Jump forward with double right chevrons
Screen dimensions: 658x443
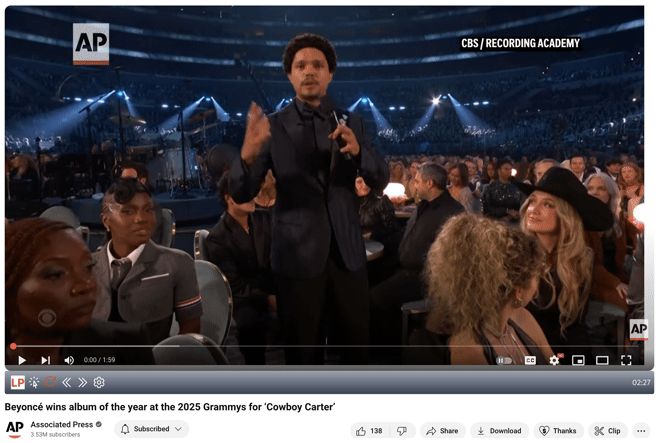click(83, 383)
